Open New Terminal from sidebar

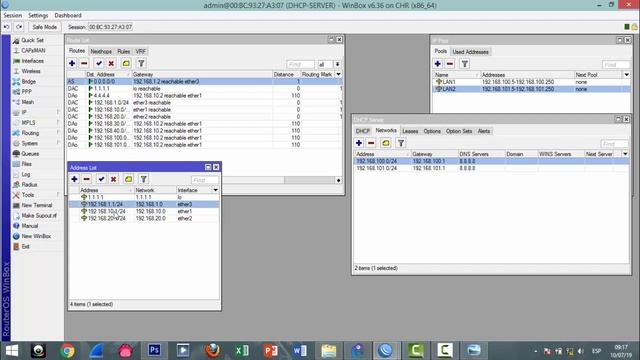point(37,205)
